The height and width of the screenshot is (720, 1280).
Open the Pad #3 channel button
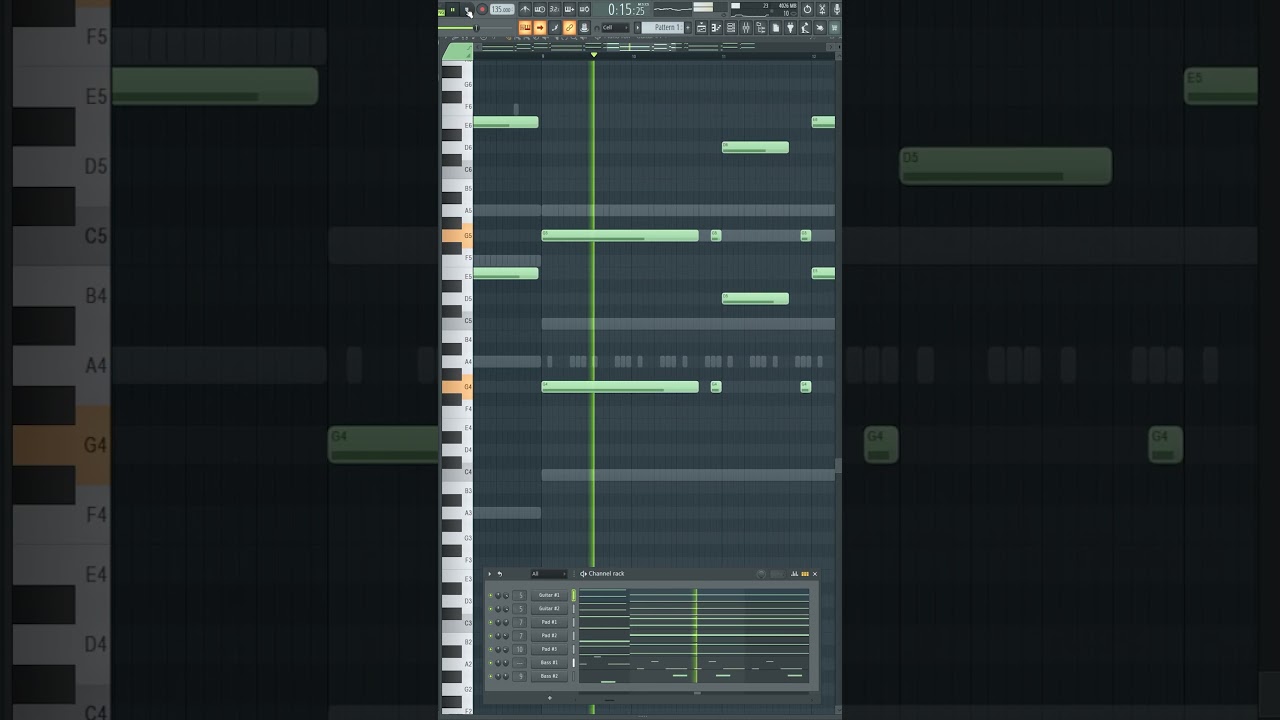pyautogui.click(x=549, y=649)
